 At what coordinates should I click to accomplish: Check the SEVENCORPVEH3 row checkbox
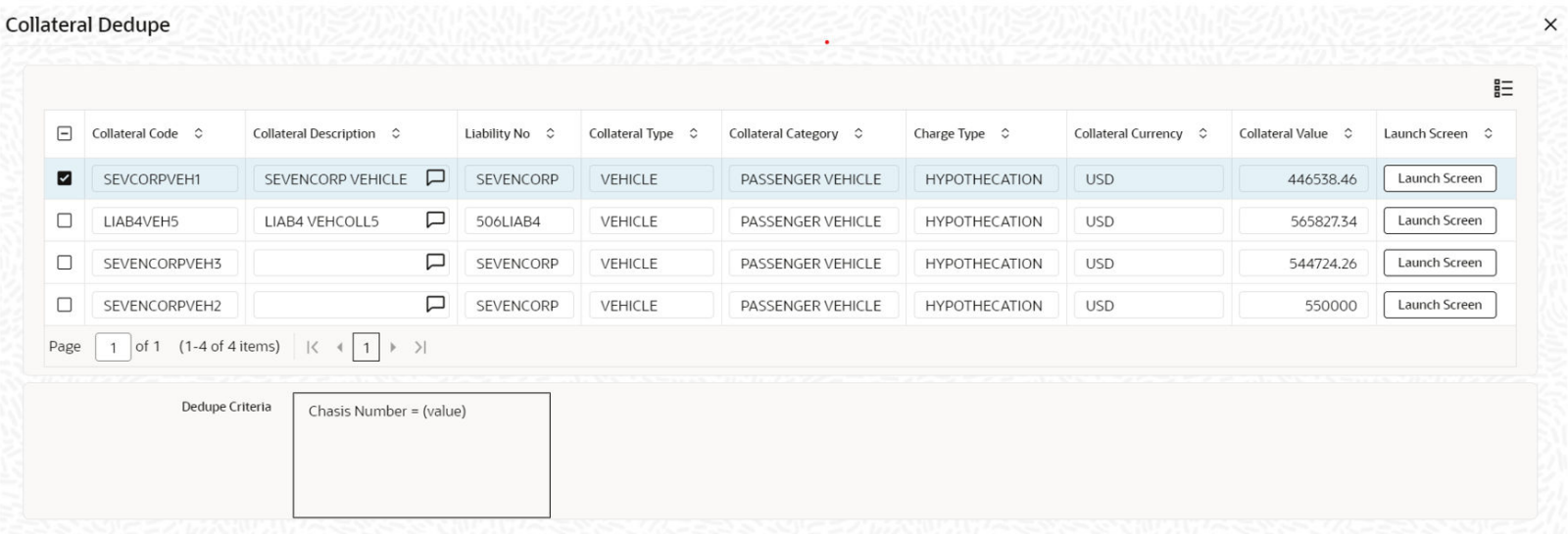(65, 263)
